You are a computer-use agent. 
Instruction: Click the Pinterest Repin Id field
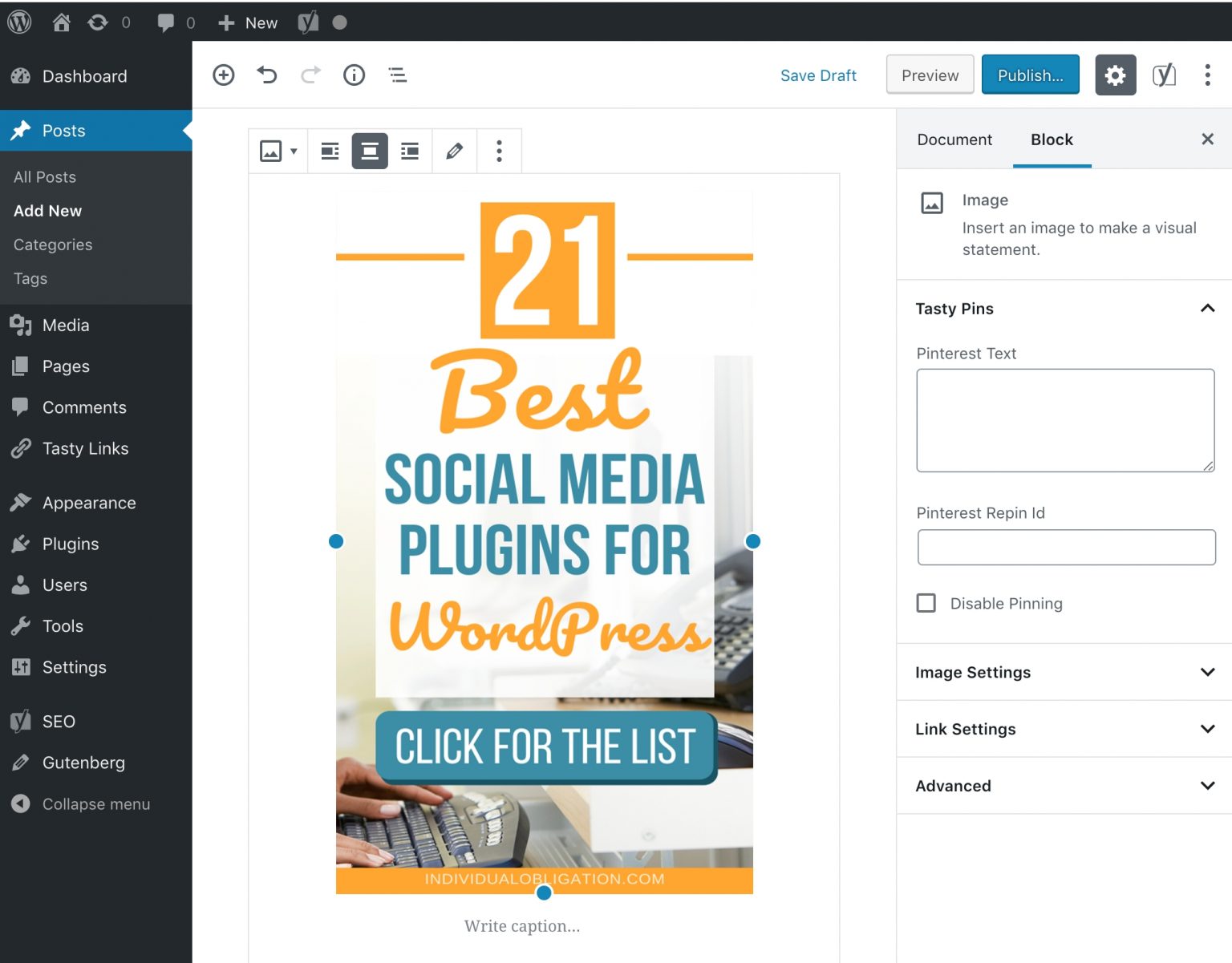coord(1065,547)
